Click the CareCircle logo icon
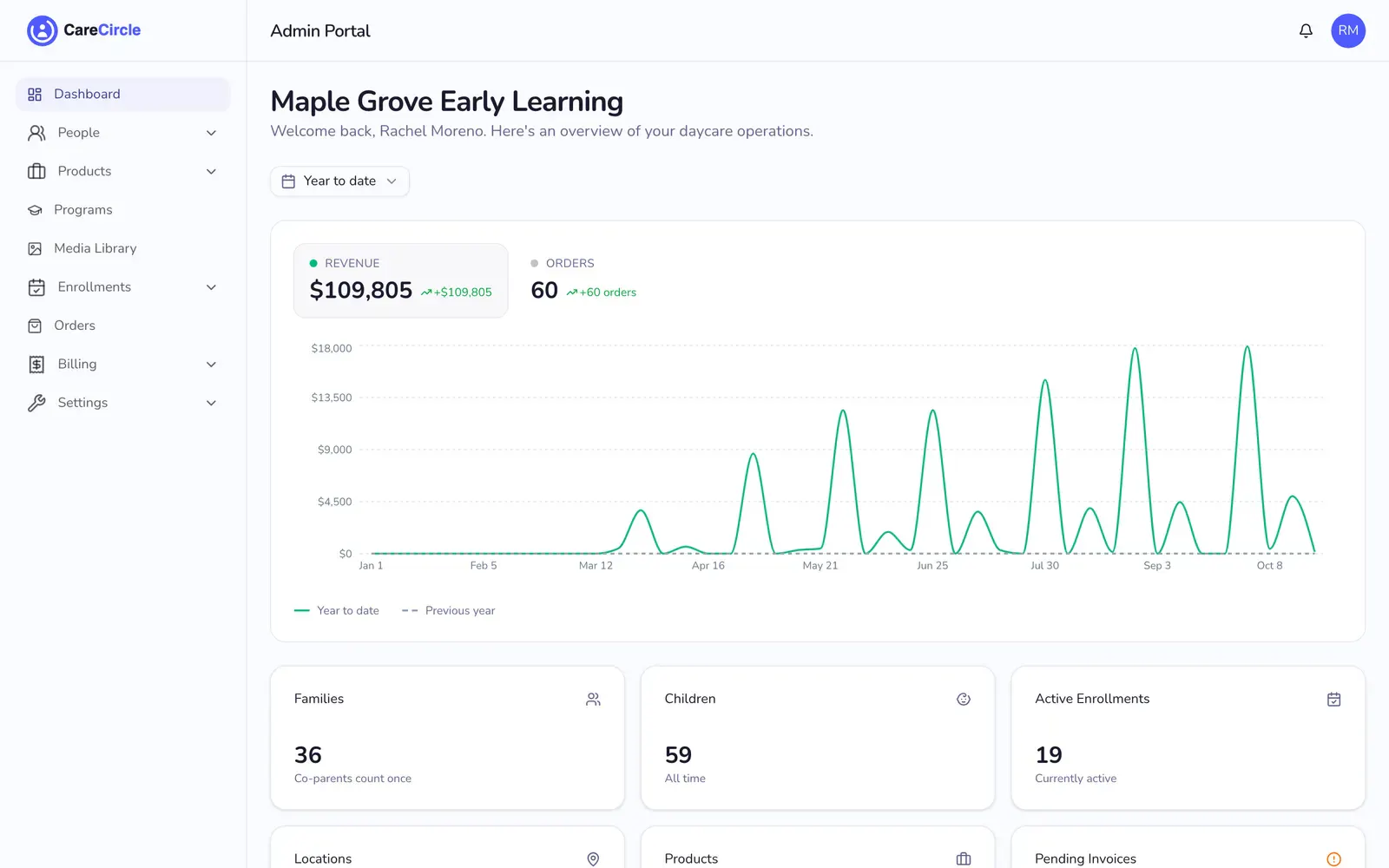The image size is (1389, 868). 42,30
